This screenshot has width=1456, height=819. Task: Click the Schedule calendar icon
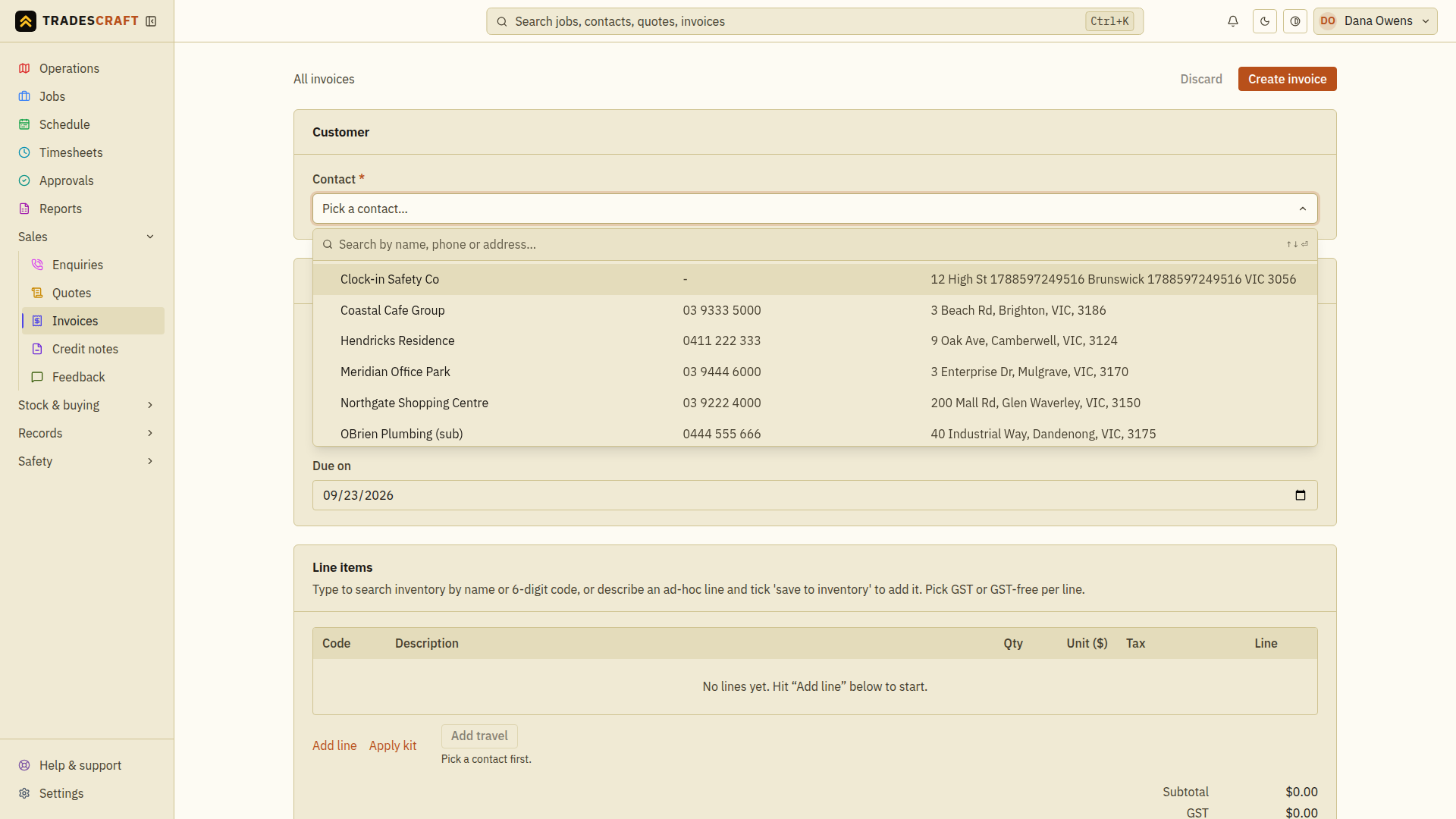(x=24, y=124)
